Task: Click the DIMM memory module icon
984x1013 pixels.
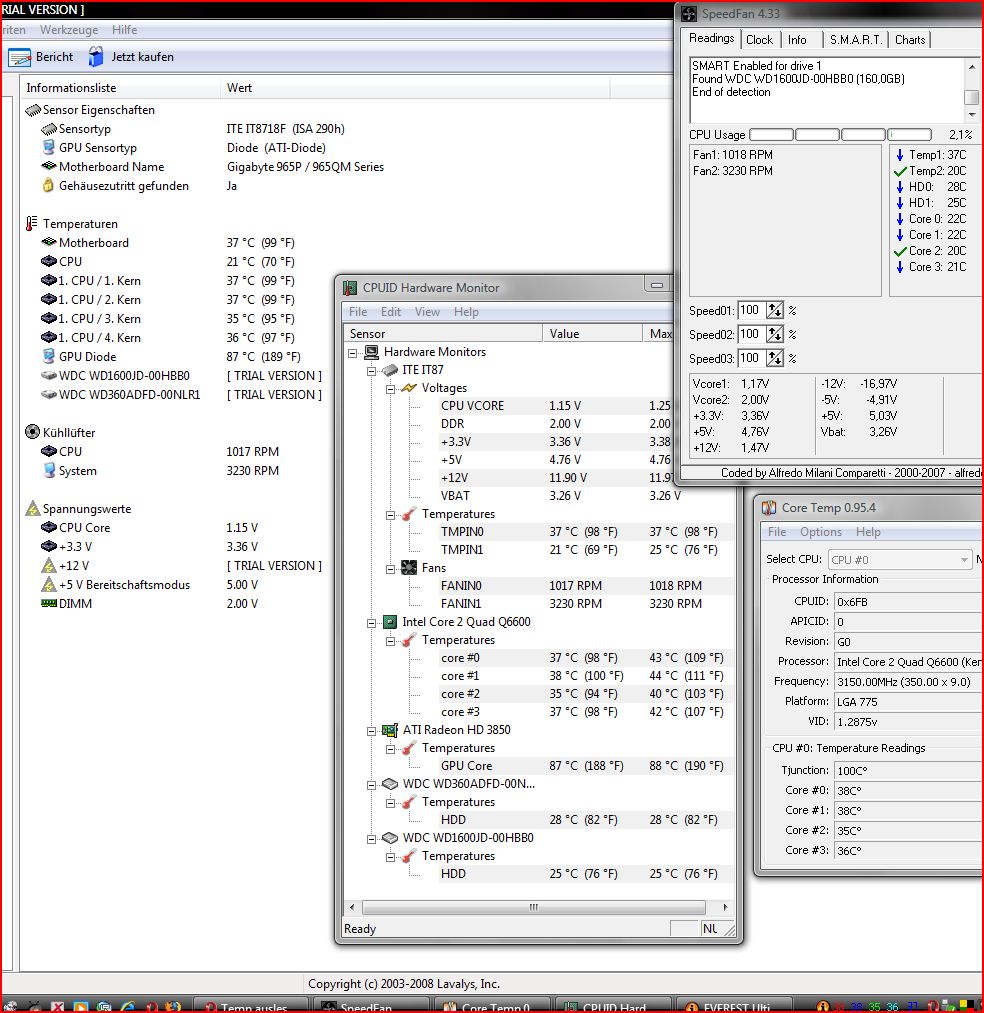Action: coord(48,603)
